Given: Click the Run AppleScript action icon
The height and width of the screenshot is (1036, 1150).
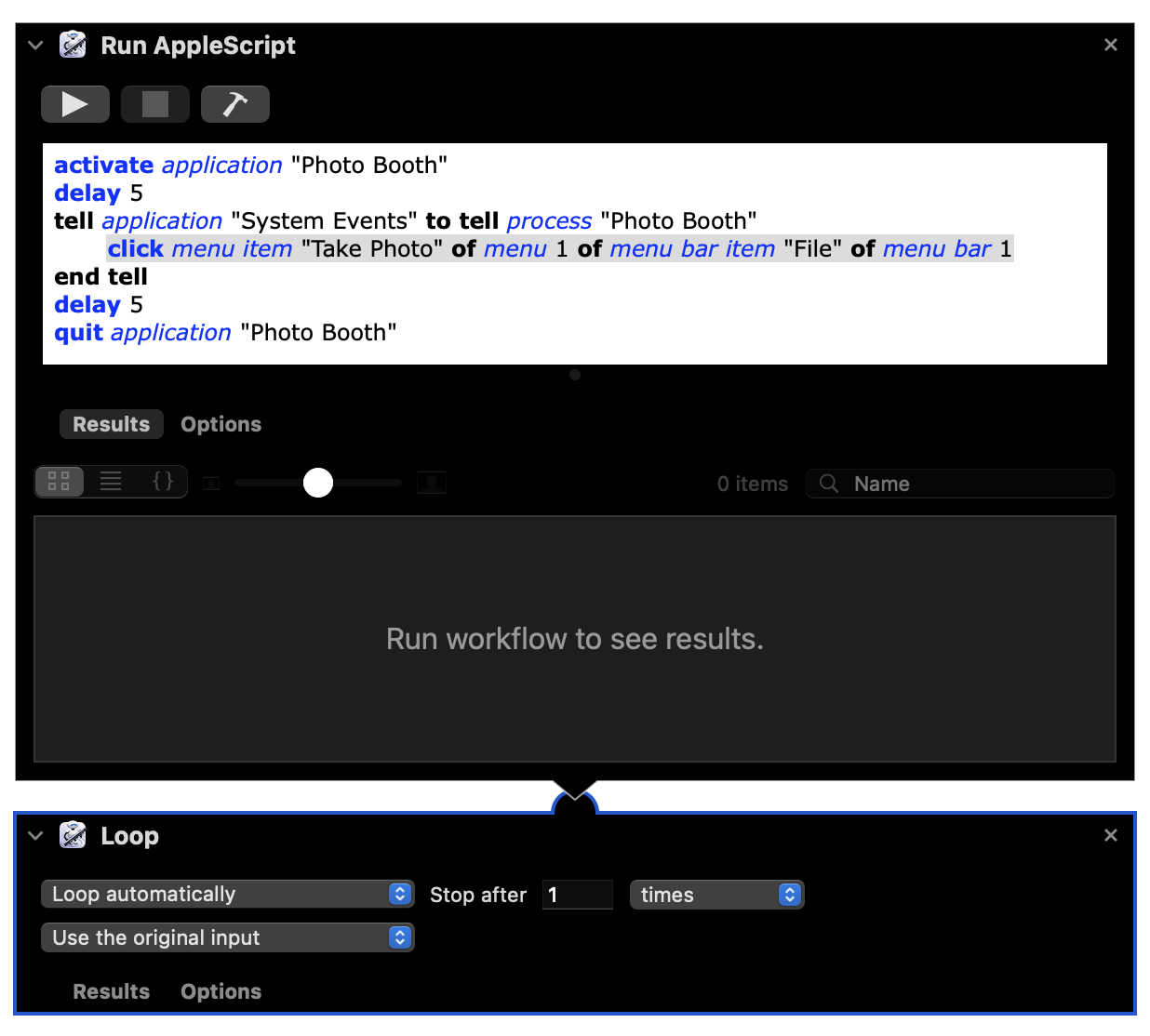Looking at the screenshot, I should (74, 45).
